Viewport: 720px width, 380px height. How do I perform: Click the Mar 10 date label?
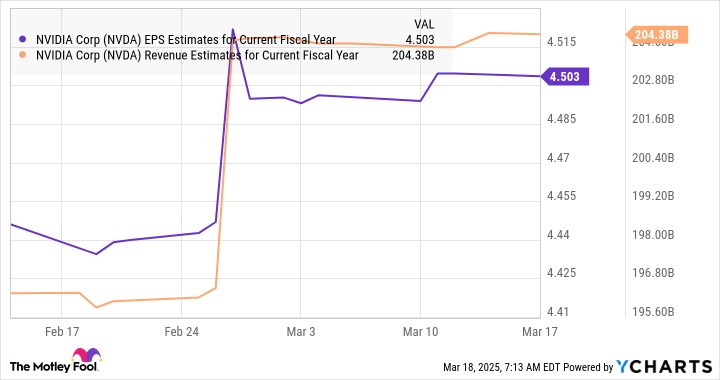(x=420, y=331)
